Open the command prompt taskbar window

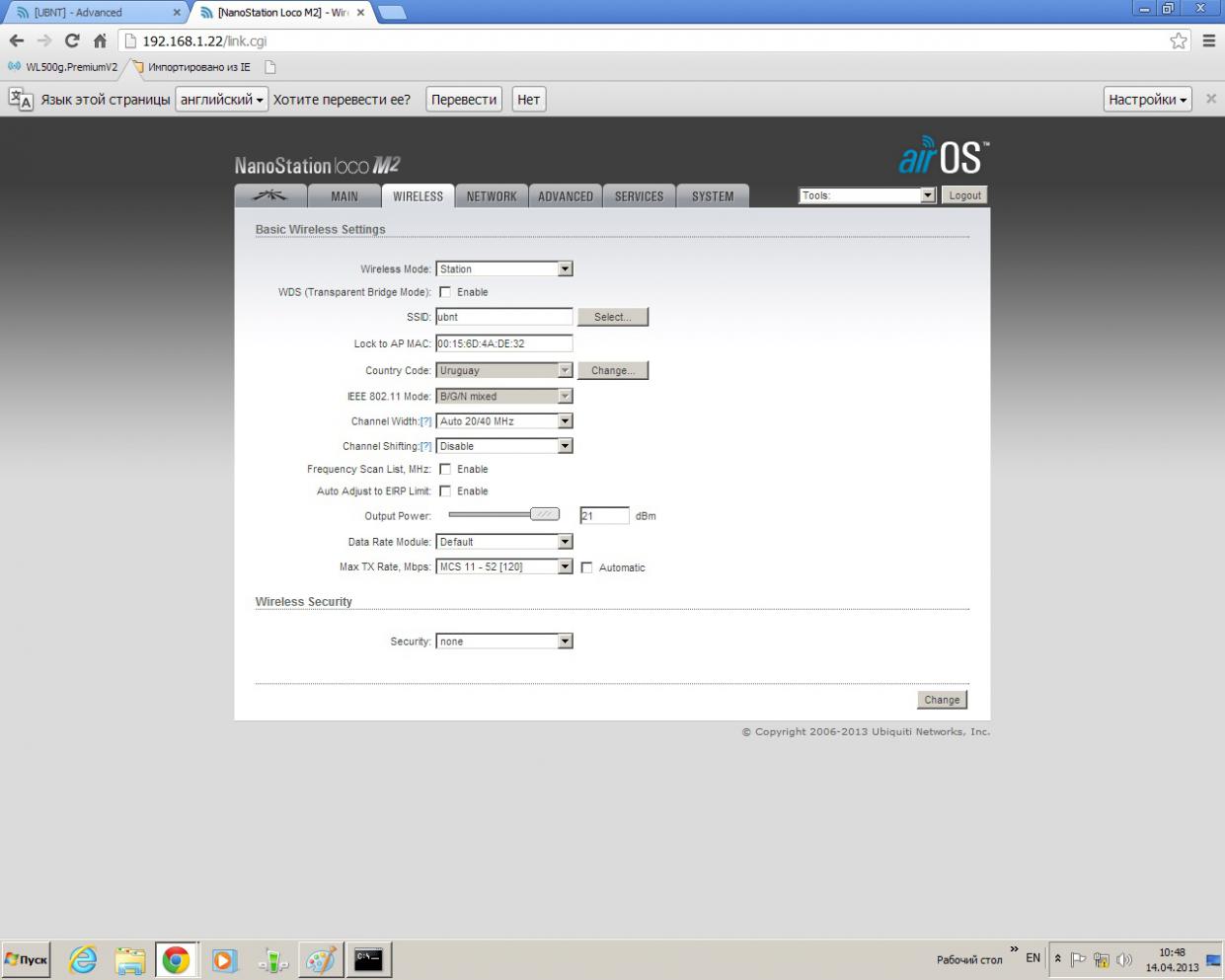coord(369,959)
